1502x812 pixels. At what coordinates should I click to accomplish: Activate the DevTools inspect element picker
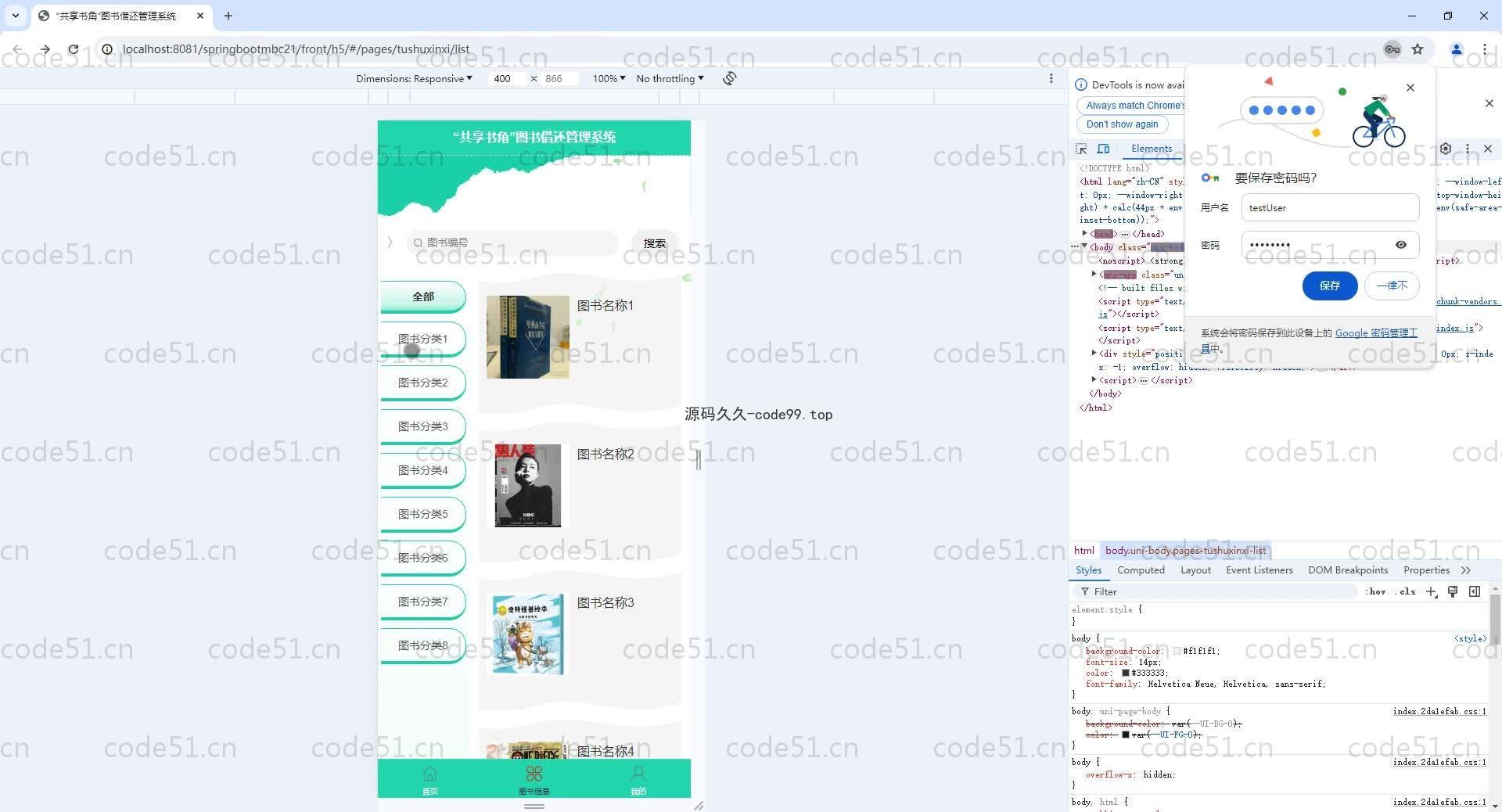click(1082, 149)
